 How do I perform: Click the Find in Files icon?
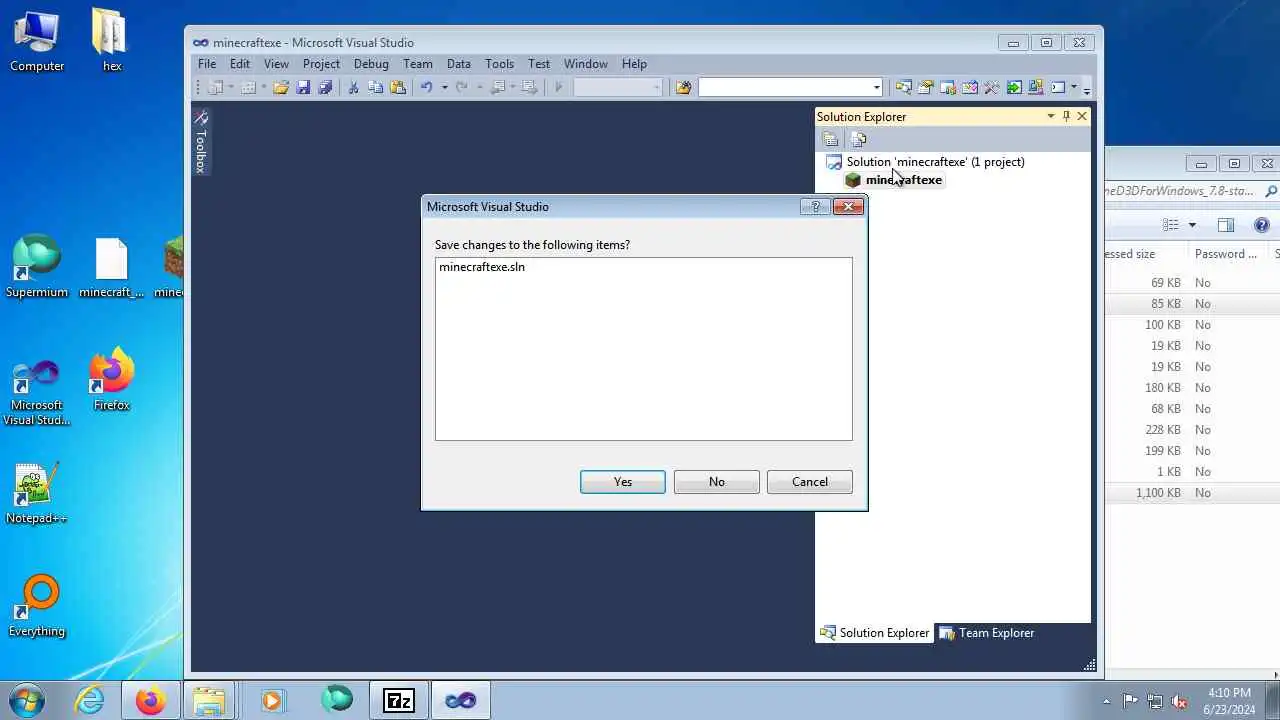[x=683, y=88]
